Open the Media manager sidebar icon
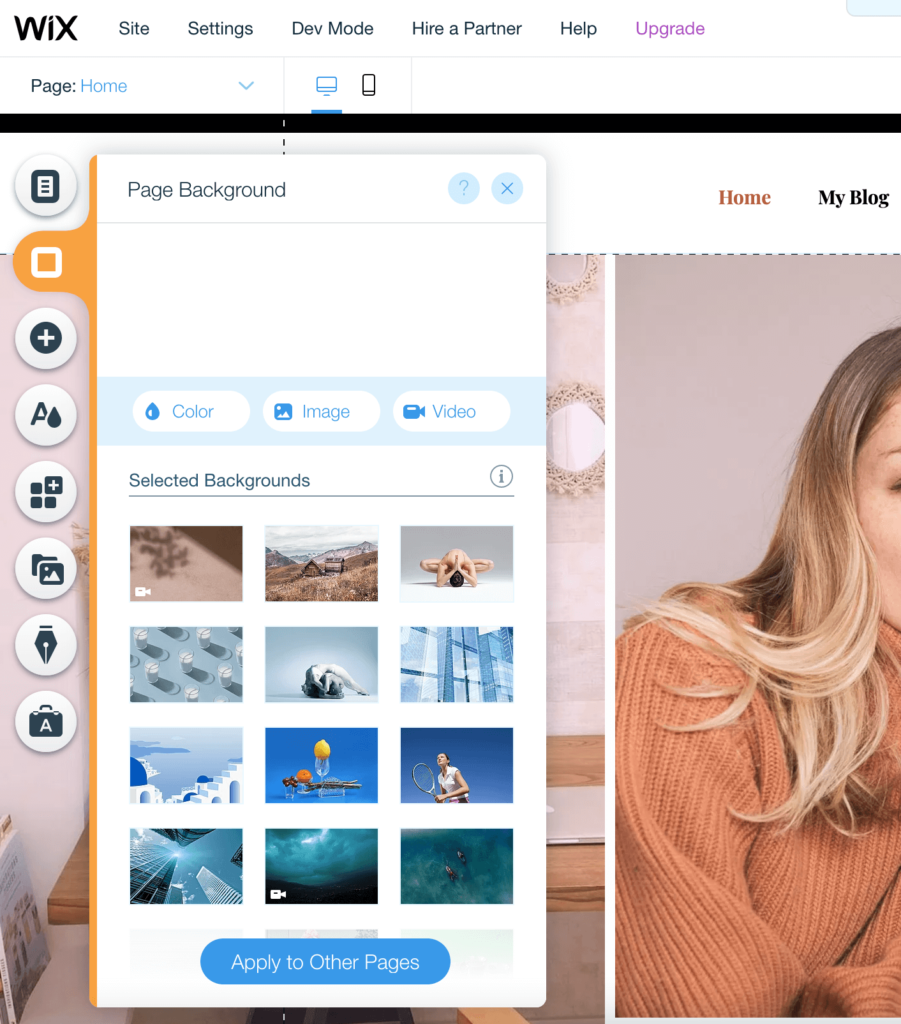The height and width of the screenshot is (1024, 901). [46, 569]
